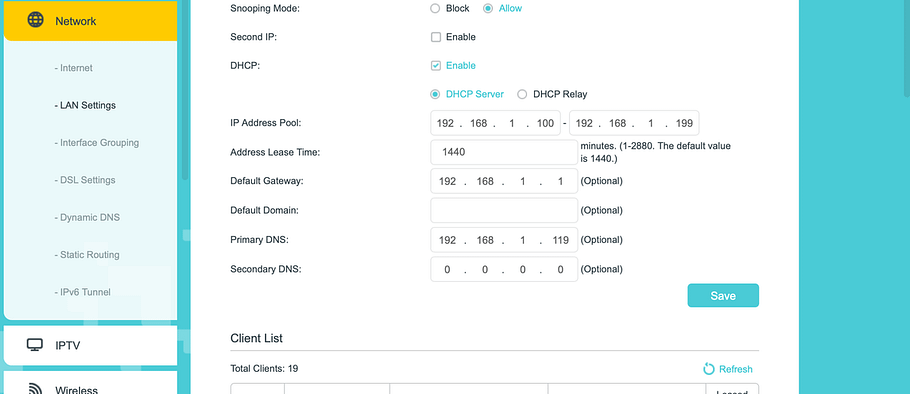
Task: Click the Save button
Action: pyautogui.click(x=723, y=295)
